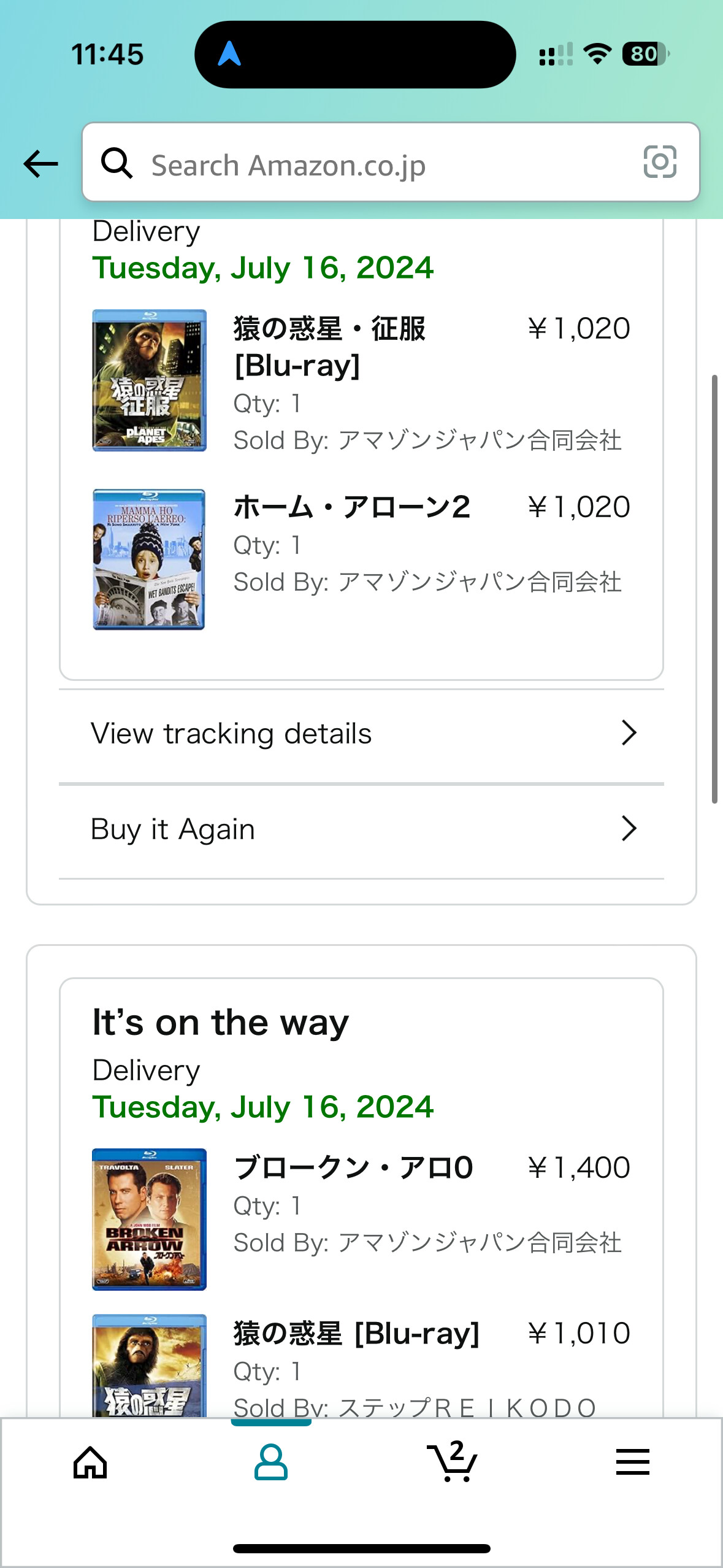
Task: Go to the Home tab icon
Action: [x=90, y=1462]
